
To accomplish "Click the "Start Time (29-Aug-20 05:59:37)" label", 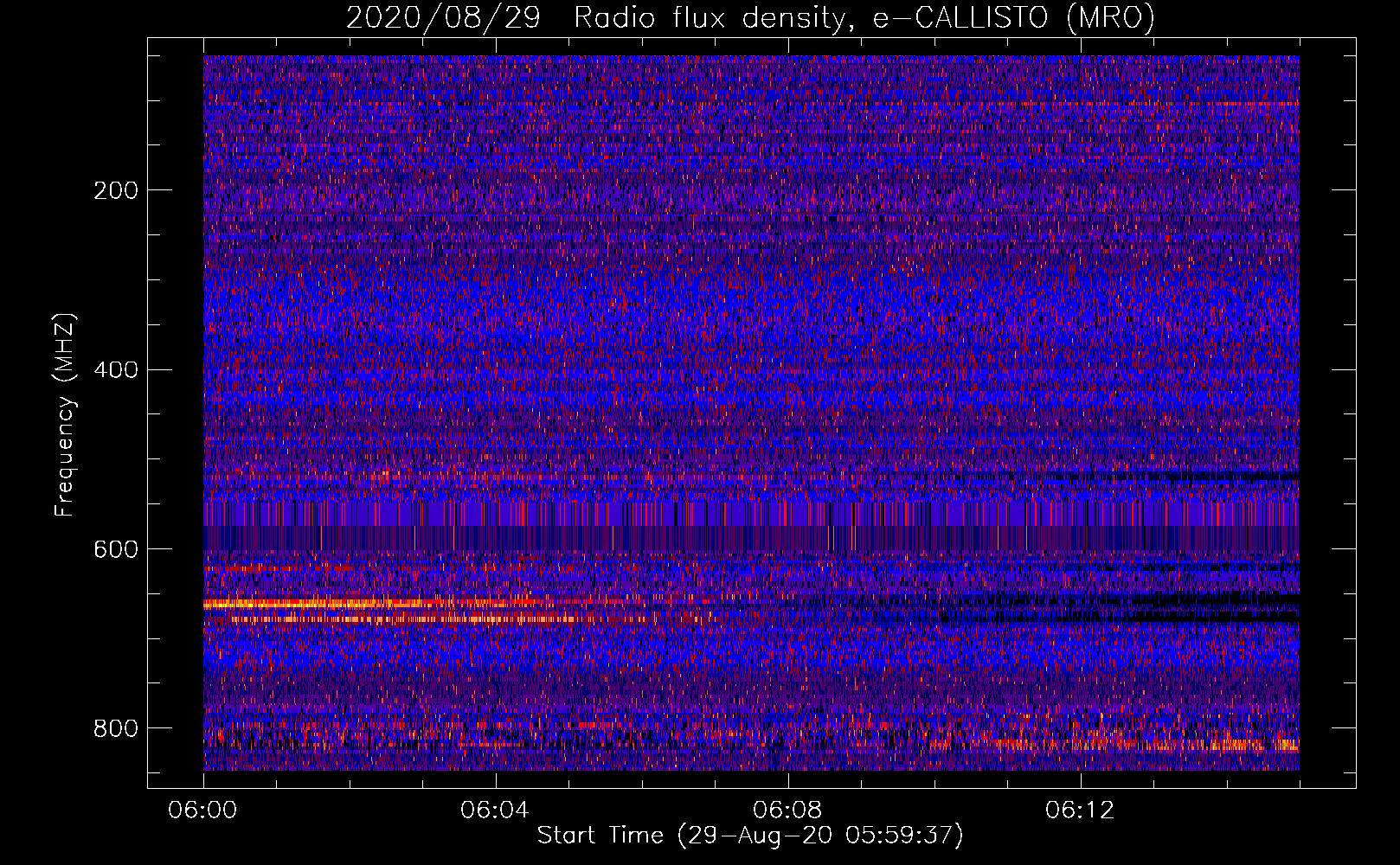I will click(x=750, y=836).
